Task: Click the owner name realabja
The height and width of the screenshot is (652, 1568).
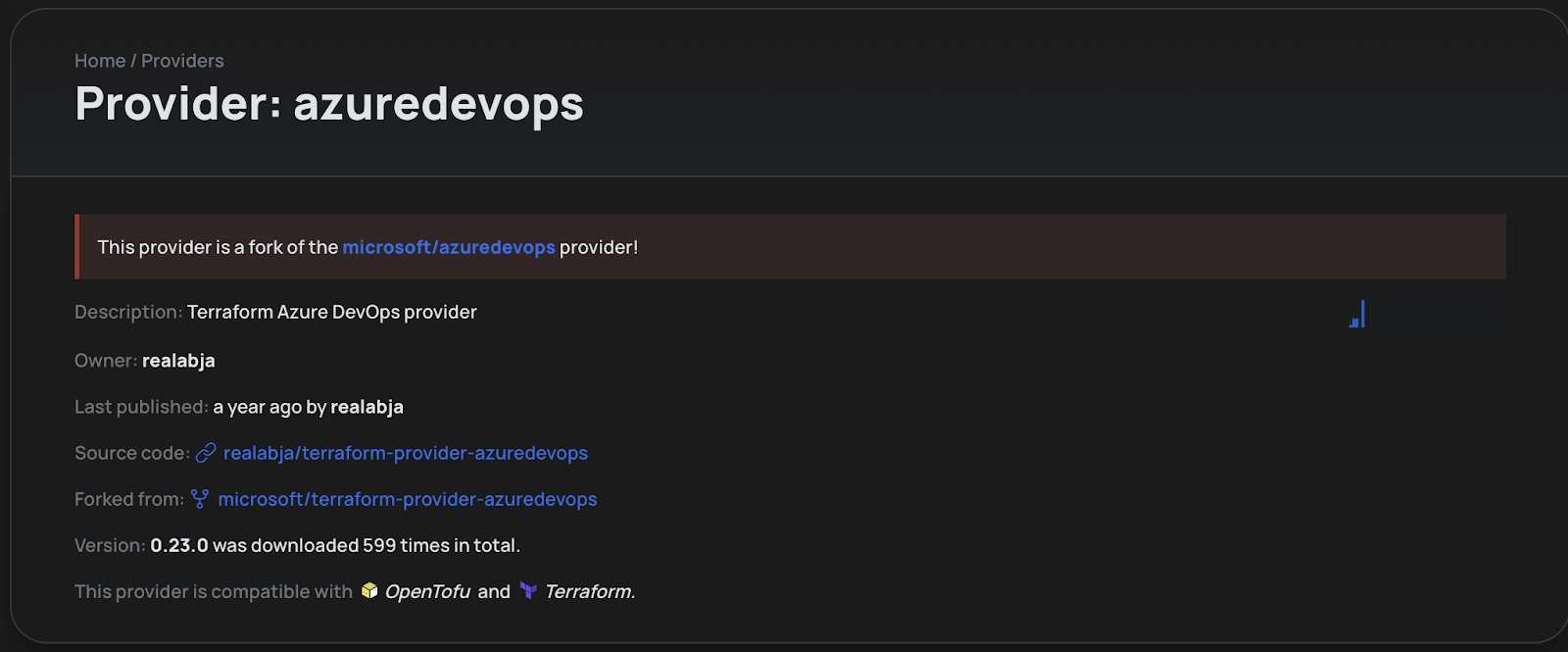Action: click(178, 361)
